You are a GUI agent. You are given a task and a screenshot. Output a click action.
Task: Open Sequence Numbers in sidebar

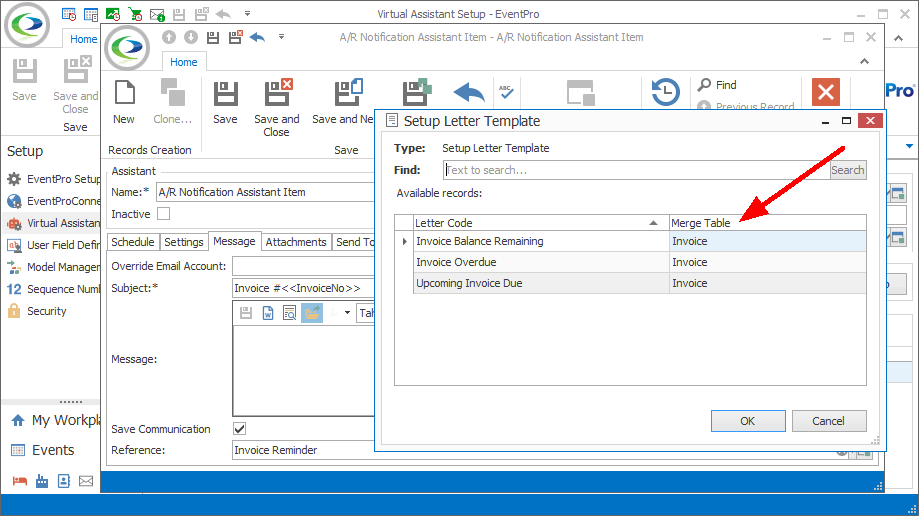tap(53, 289)
